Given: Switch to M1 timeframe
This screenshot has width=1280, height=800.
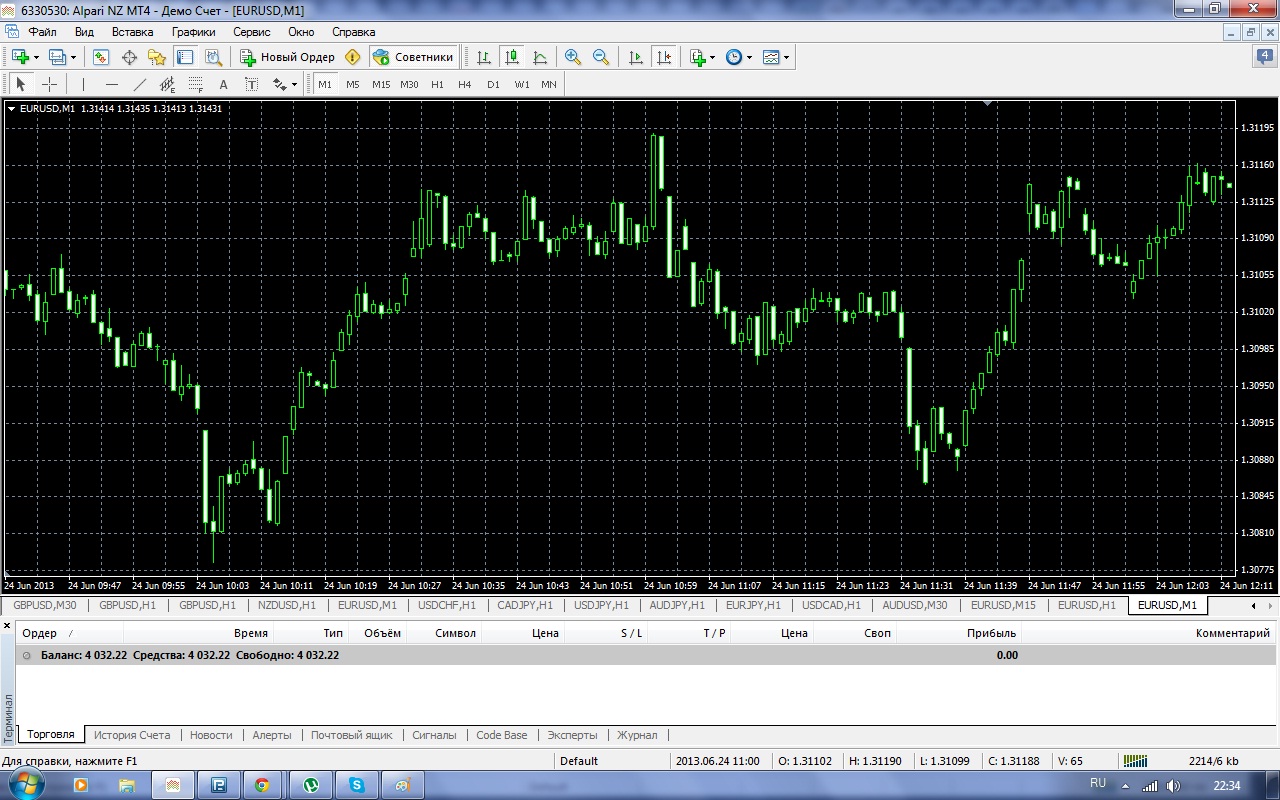Looking at the screenshot, I should point(325,85).
